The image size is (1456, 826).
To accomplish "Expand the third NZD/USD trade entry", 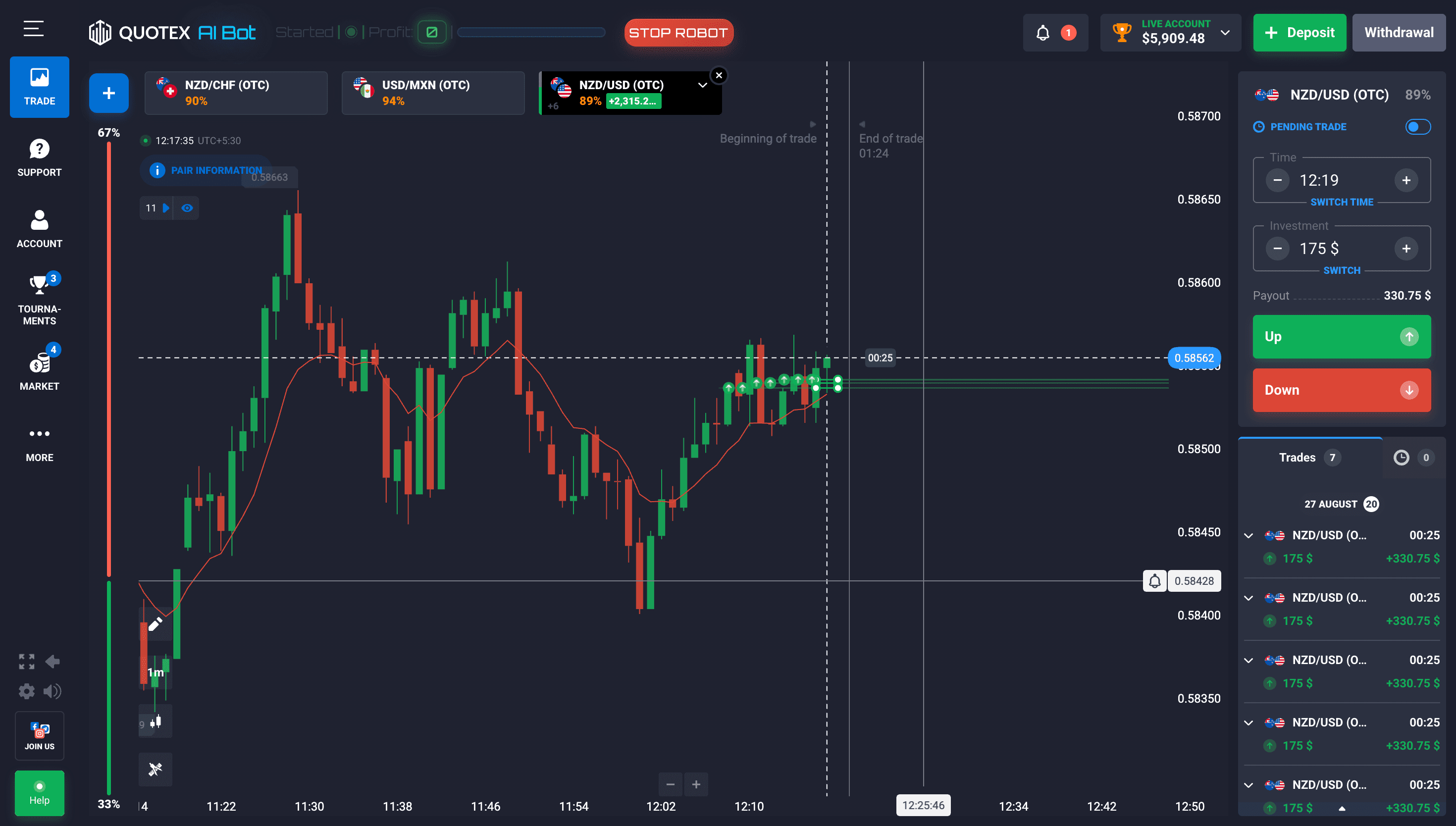I will (1248, 660).
